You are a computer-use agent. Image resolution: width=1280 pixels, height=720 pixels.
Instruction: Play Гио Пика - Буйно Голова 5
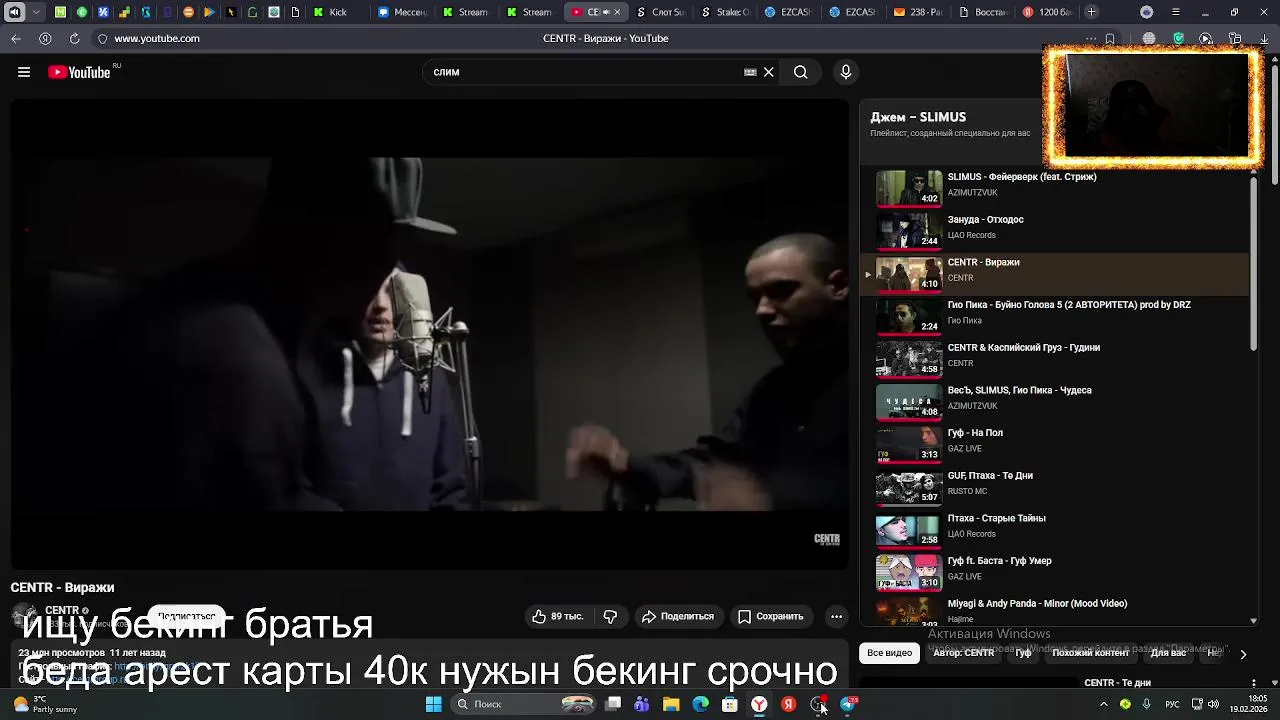(1055, 315)
